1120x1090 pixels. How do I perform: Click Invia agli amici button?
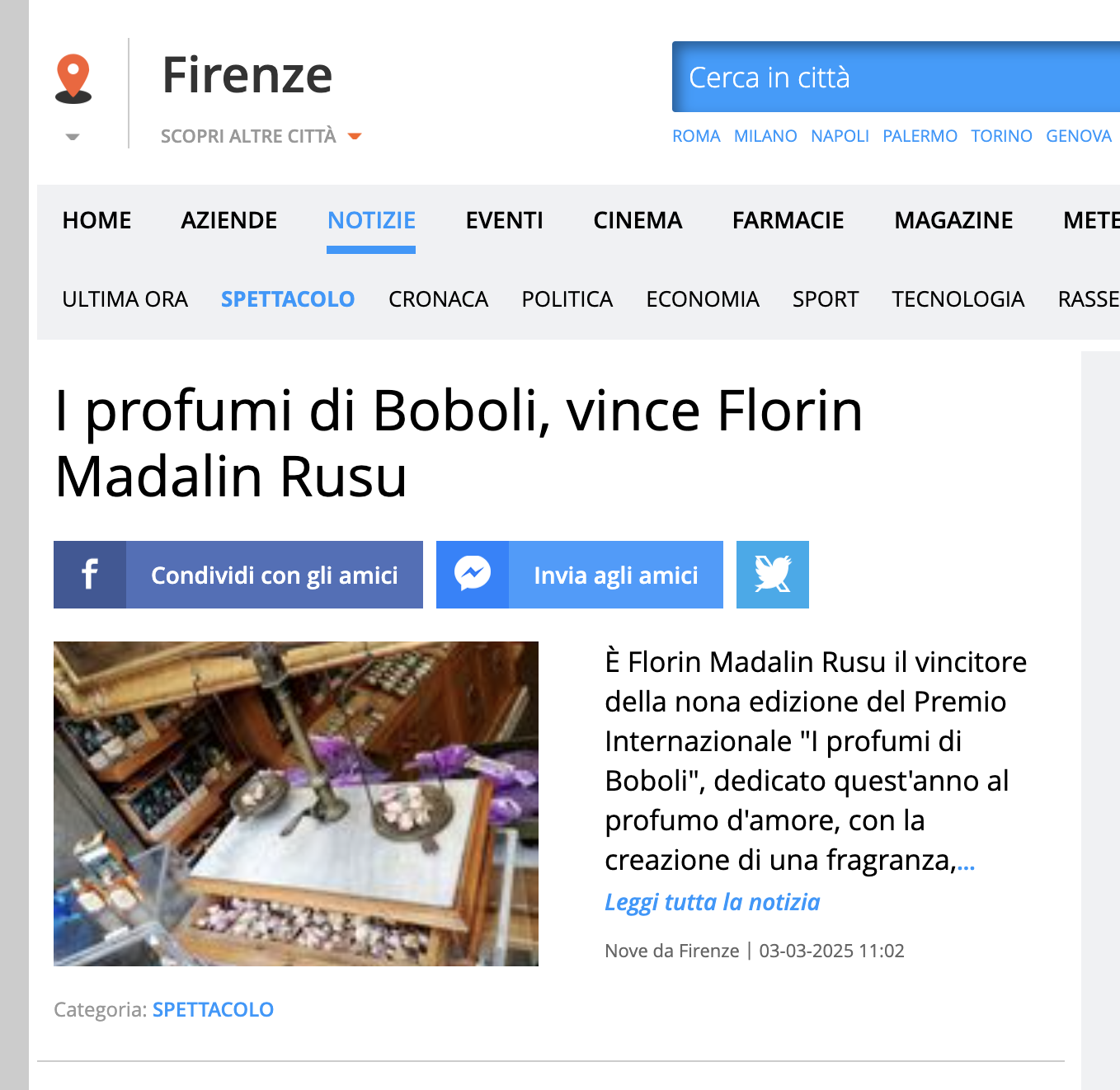click(x=615, y=575)
